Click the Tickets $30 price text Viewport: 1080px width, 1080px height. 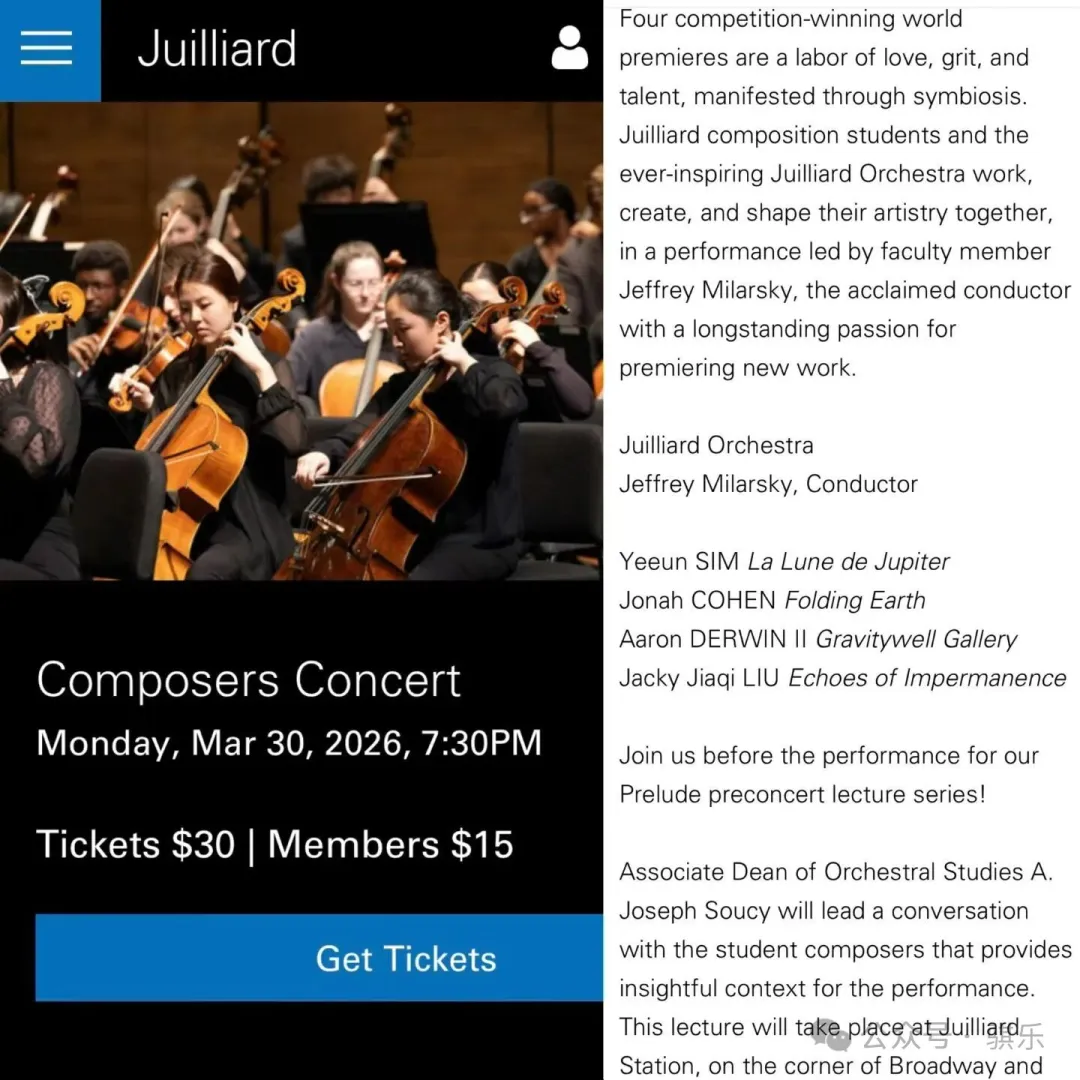(135, 845)
